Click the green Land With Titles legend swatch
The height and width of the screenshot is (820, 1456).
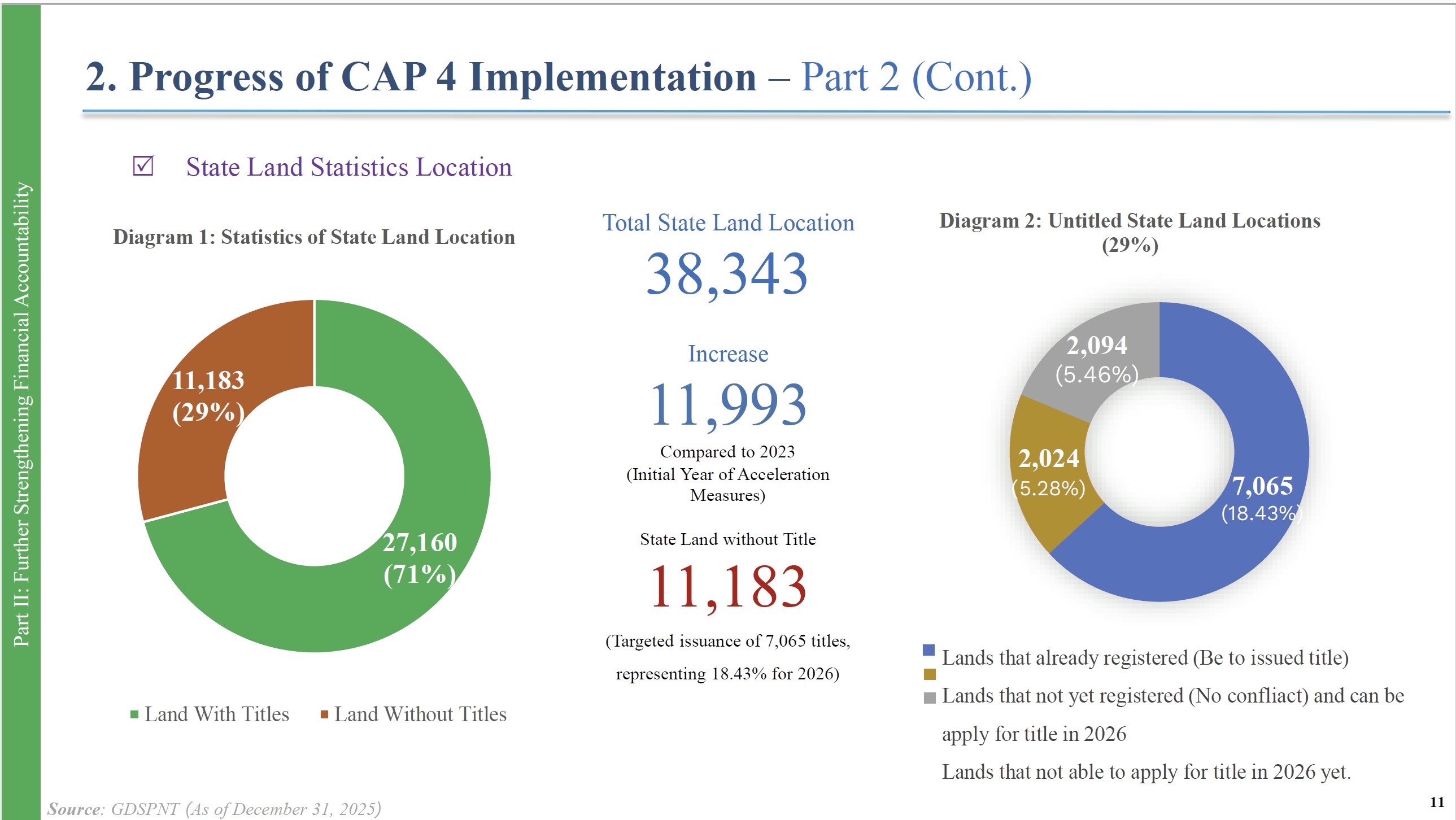(x=134, y=715)
